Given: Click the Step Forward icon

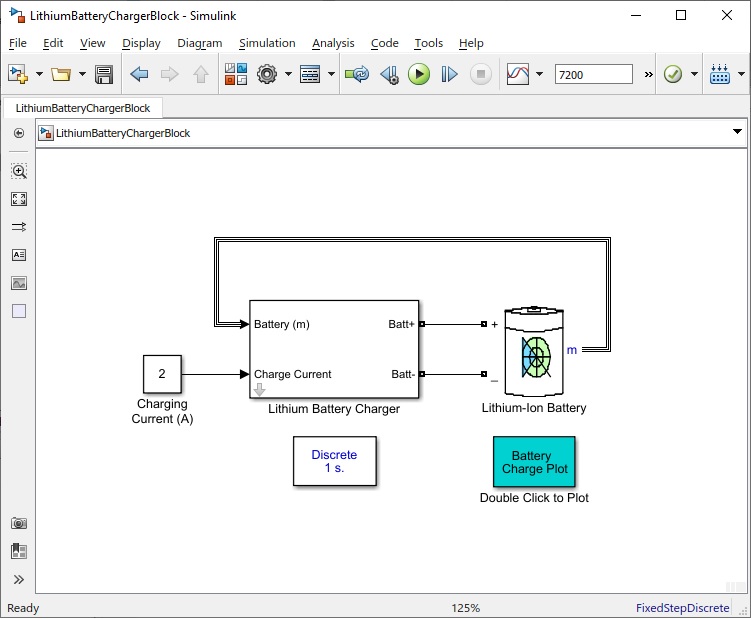Looking at the screenshot, I should pos(449,74).
